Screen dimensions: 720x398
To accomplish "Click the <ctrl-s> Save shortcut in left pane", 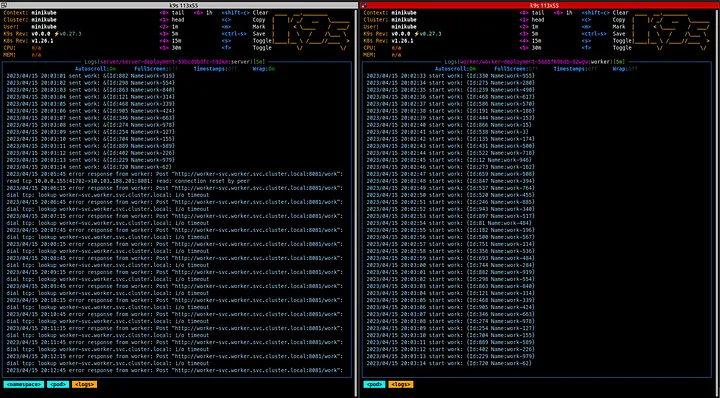I will 244,34.
